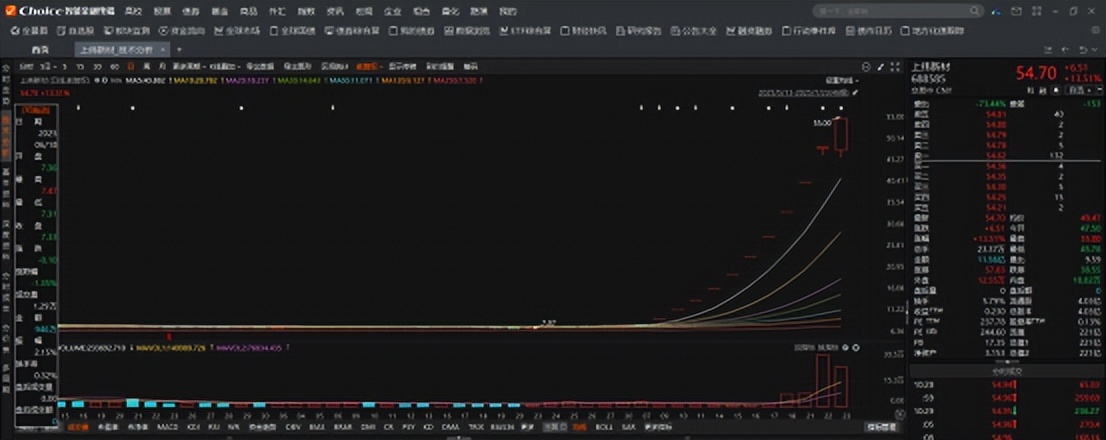This screenshot has height=440, width=1106.
Task: Click the magnifier icon in the search box
Action: (974, 11)
